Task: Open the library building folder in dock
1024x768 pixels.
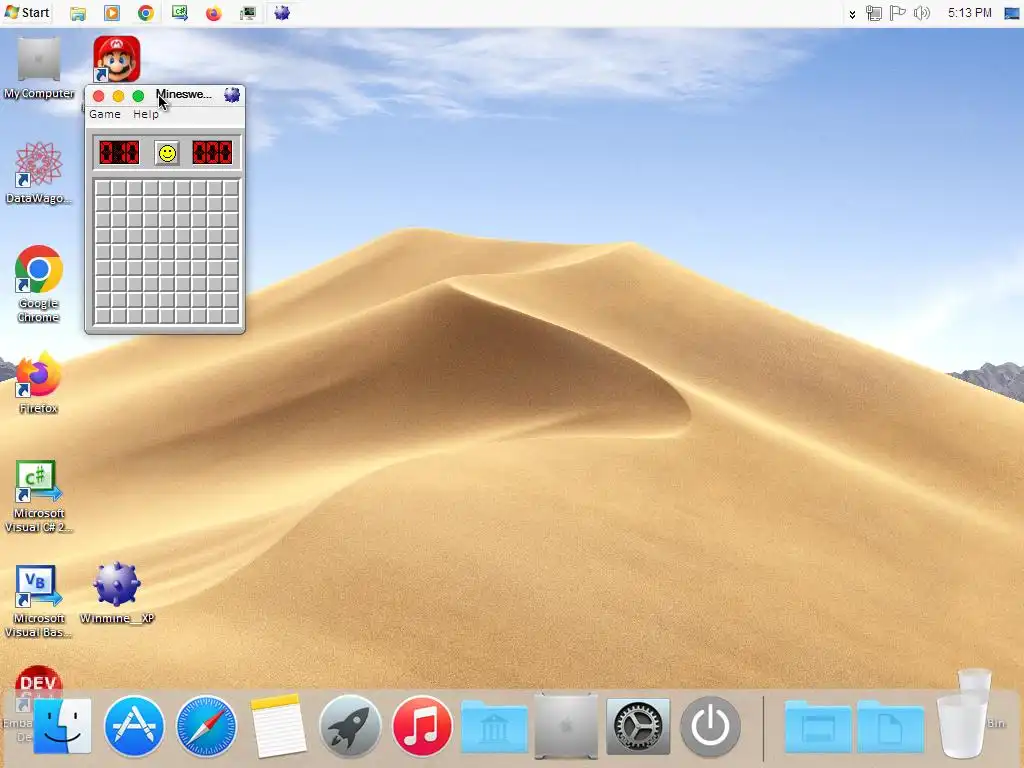Action: 494,726
